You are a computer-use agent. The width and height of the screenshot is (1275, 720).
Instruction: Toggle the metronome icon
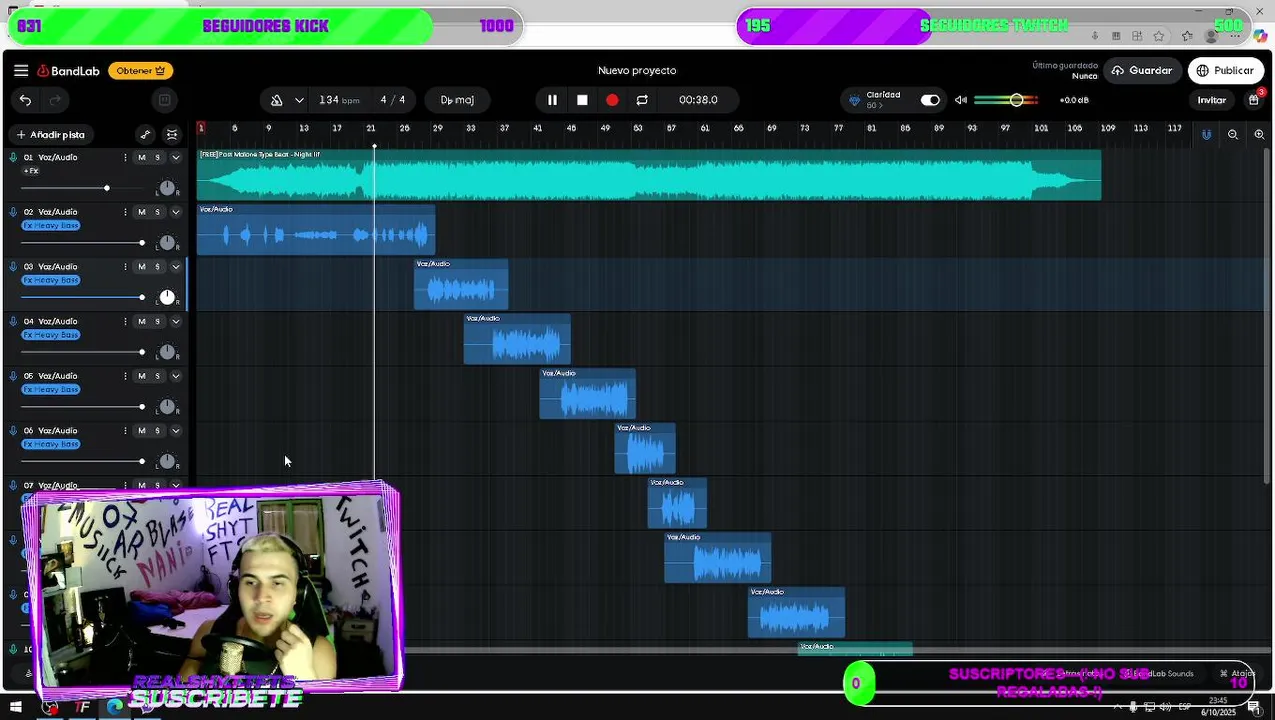(x=276, y=100)
